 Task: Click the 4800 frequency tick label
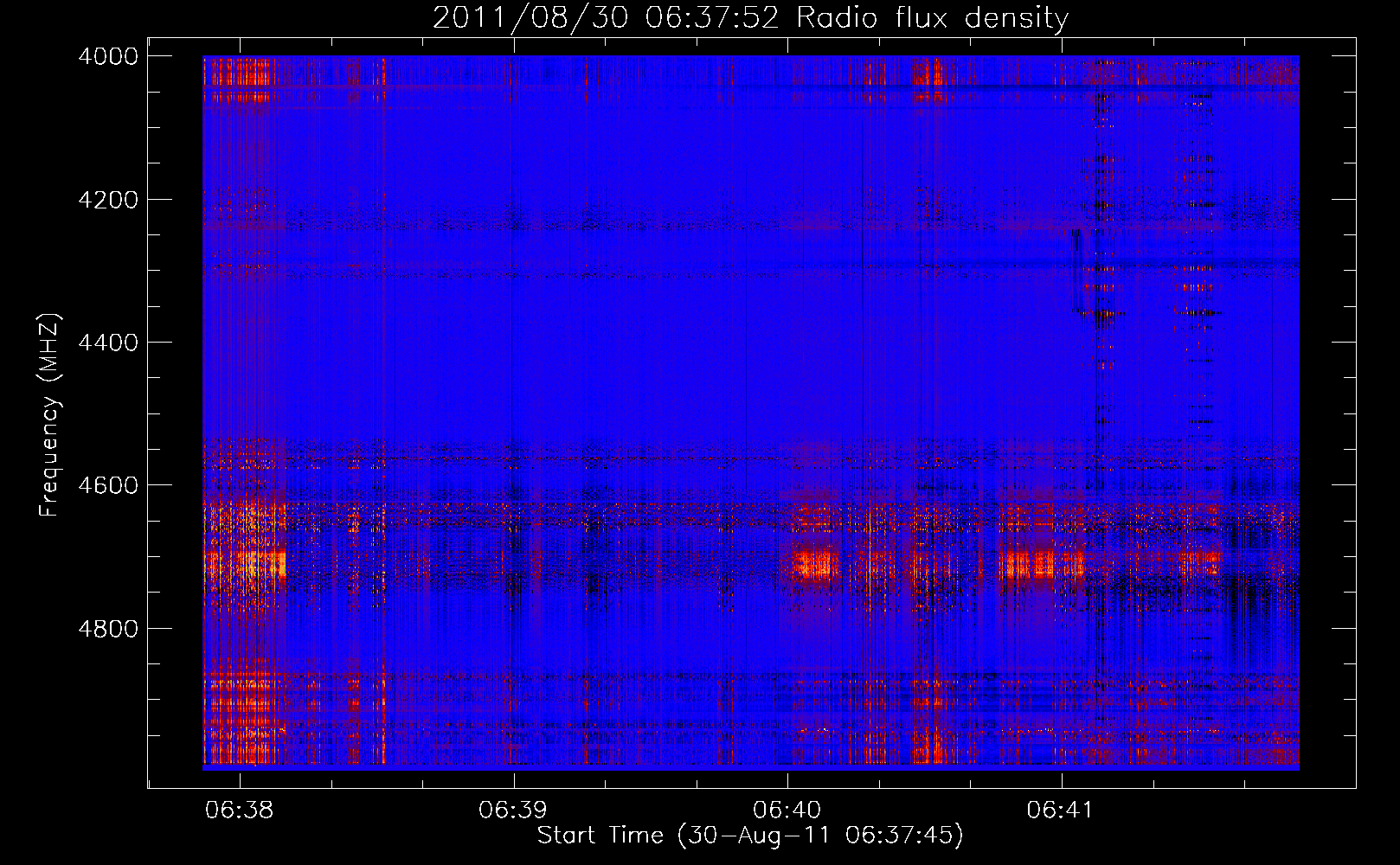pos(108,629)
